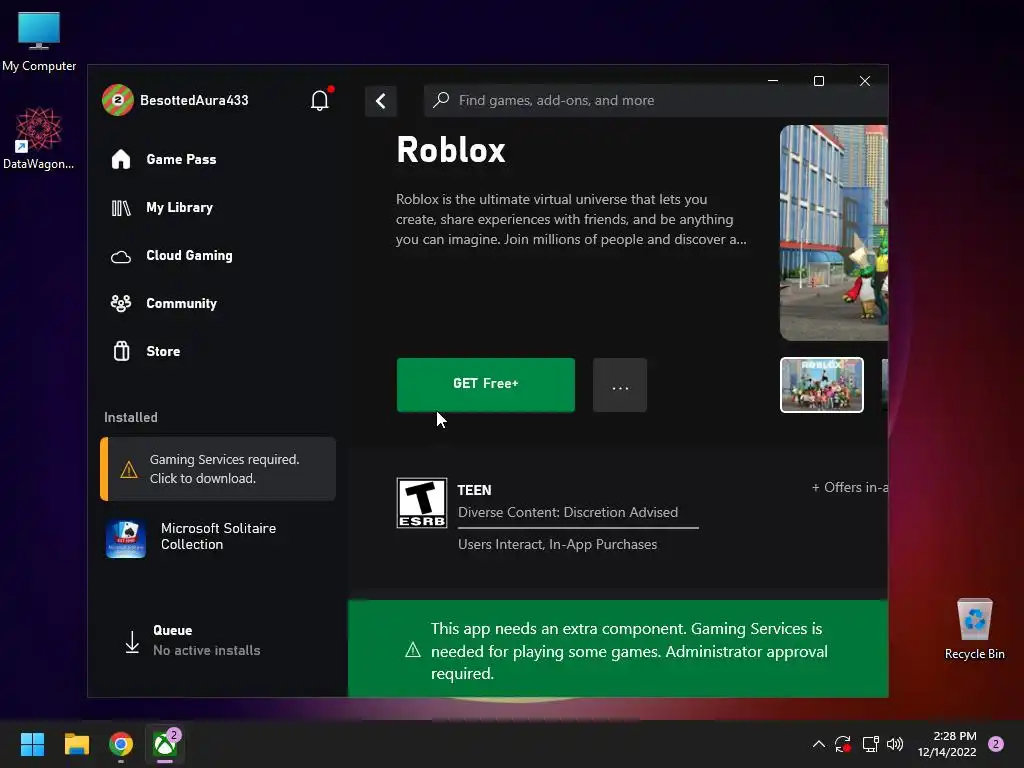Open the Windows Start menu
Image resolution: width=1024 pixels, height=768 pixels.
(32, 744)
